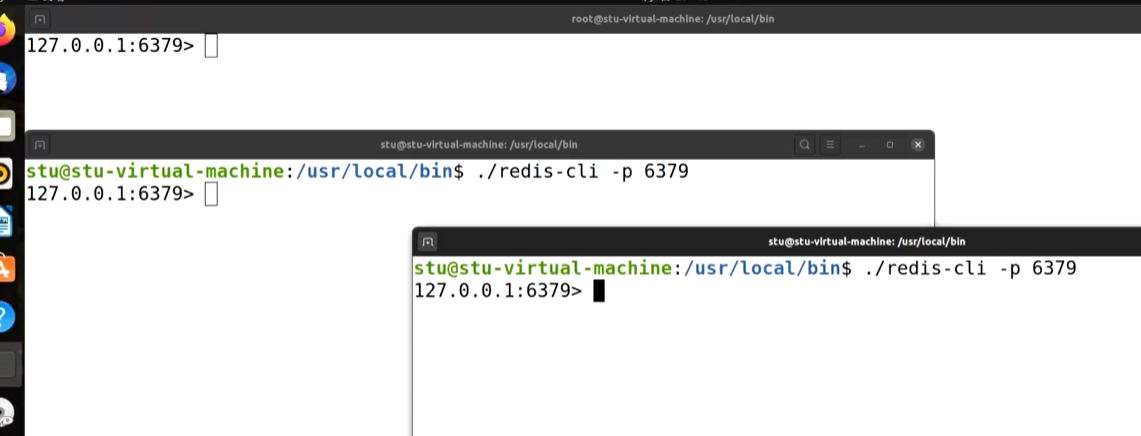Click the /usr/local/bin path in the middle terminal prompt

tap(373, 173)
